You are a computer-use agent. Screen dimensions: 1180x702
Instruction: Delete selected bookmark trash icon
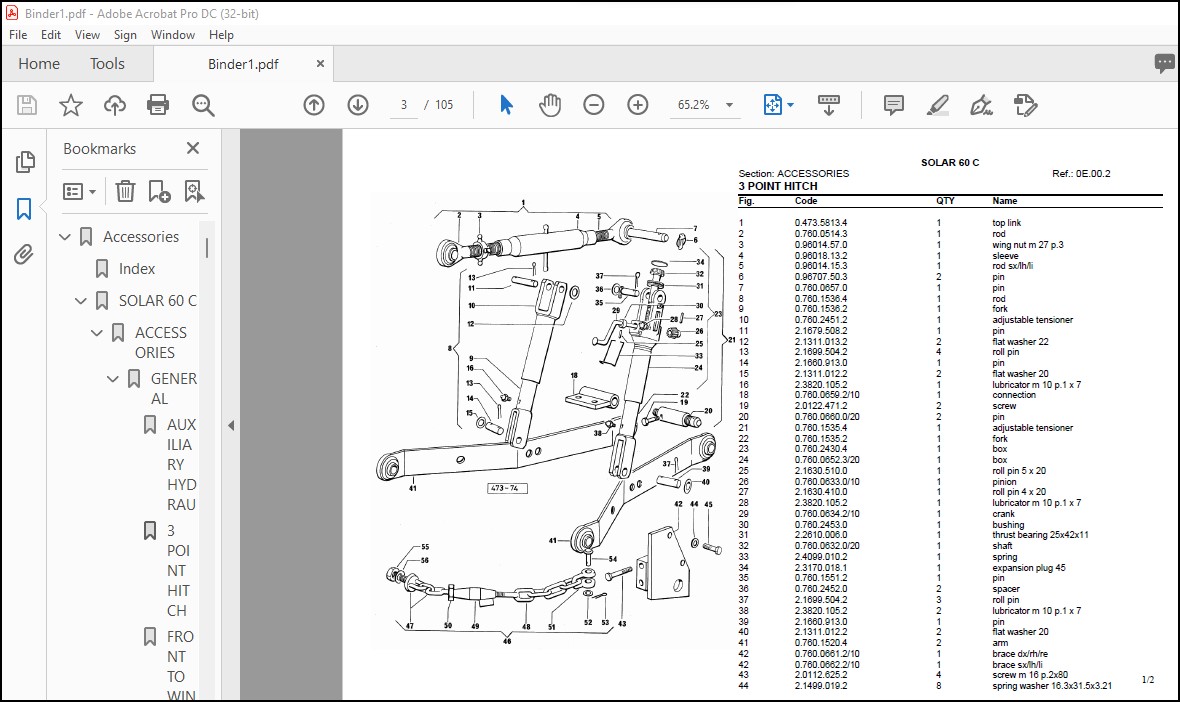pos(125,191)
